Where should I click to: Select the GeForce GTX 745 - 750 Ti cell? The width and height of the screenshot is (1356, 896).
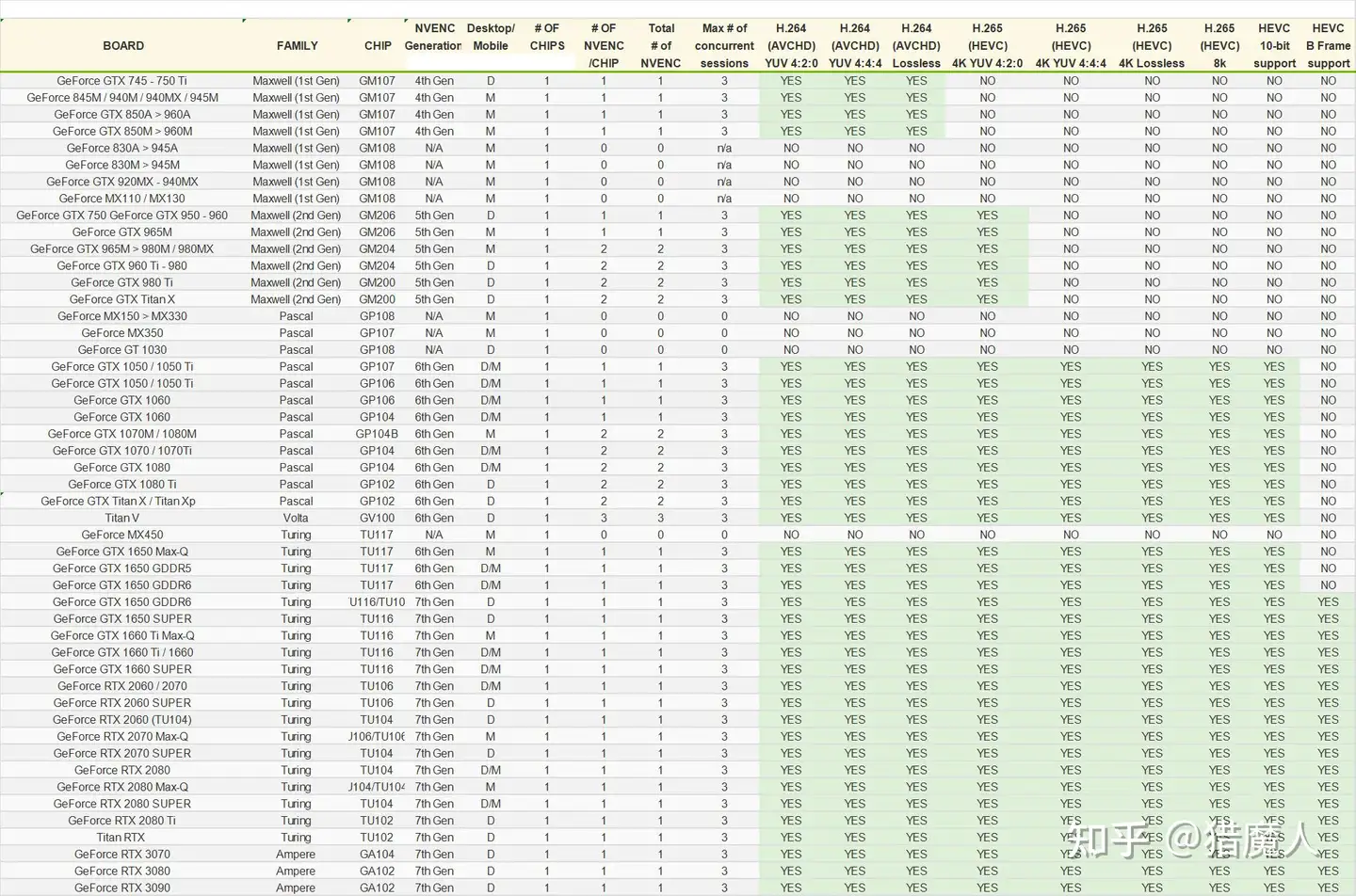[x=121, y=81]
